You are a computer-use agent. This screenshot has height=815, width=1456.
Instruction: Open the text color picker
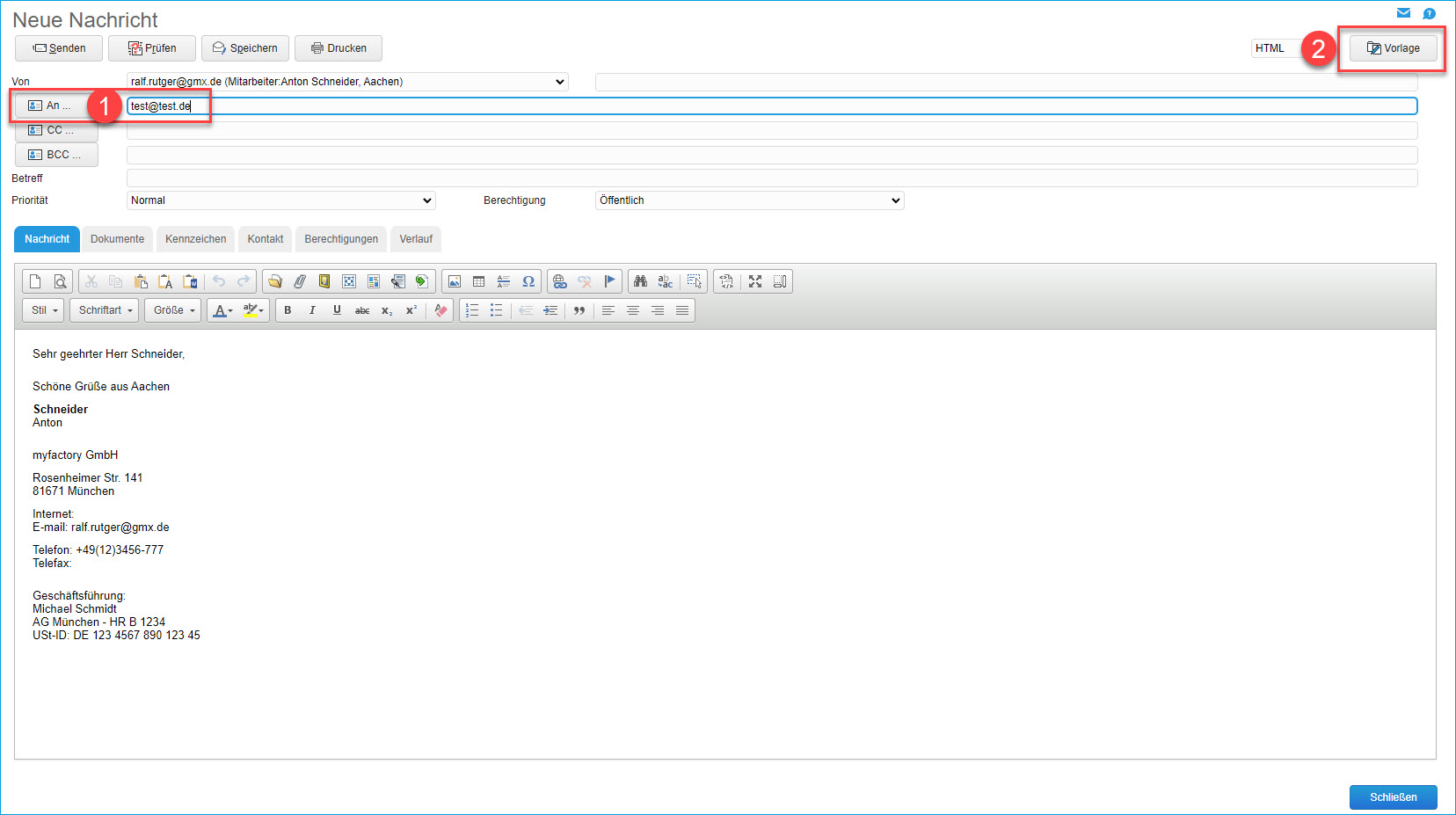[x=223, y=310]
